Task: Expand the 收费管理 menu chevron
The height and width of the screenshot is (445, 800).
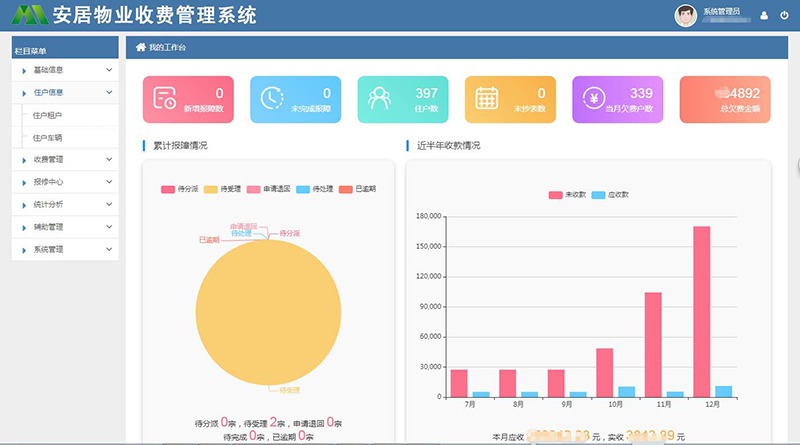Action: point(109,159)
